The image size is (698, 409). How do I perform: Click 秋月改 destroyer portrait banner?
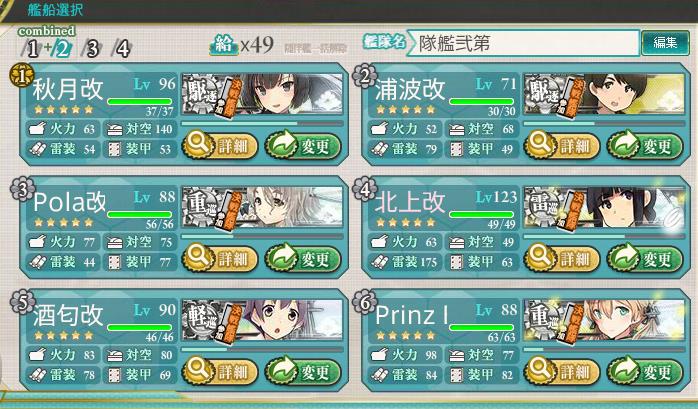[263, 95]
